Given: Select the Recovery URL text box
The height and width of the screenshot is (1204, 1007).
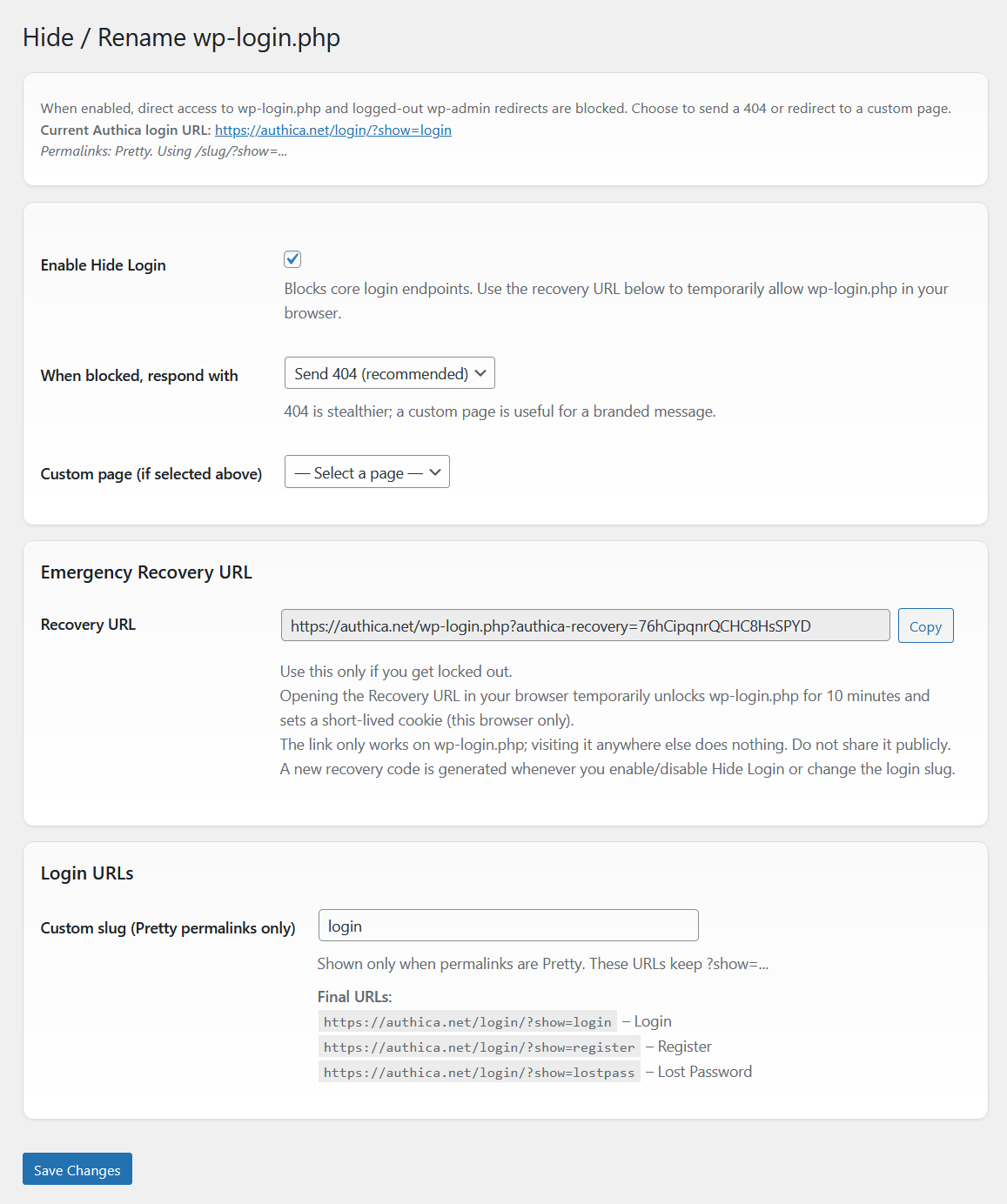Looking at the screenshot, I should pos(585,625).
